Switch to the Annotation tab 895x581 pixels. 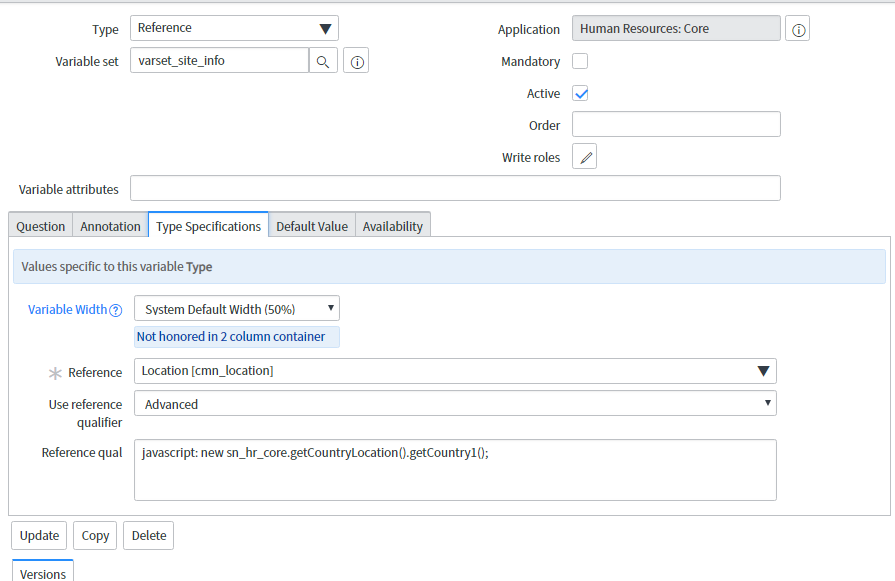point(110,226)
